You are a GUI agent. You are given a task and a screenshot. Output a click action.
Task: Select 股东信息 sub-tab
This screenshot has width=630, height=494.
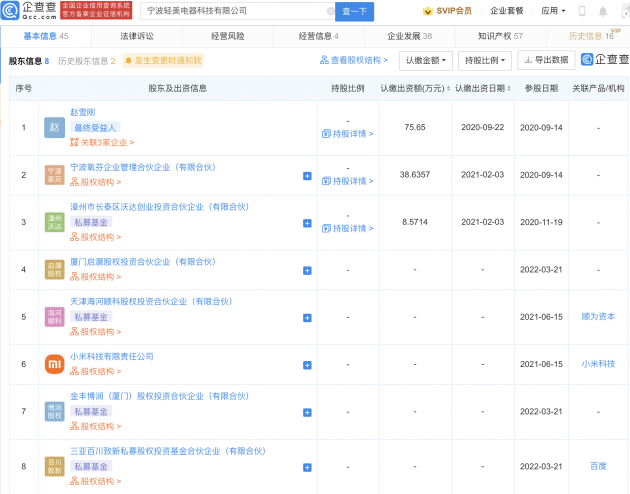29,61
